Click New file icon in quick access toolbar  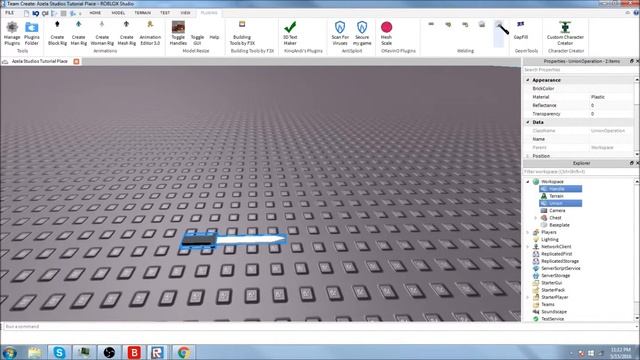click(26, 13)
